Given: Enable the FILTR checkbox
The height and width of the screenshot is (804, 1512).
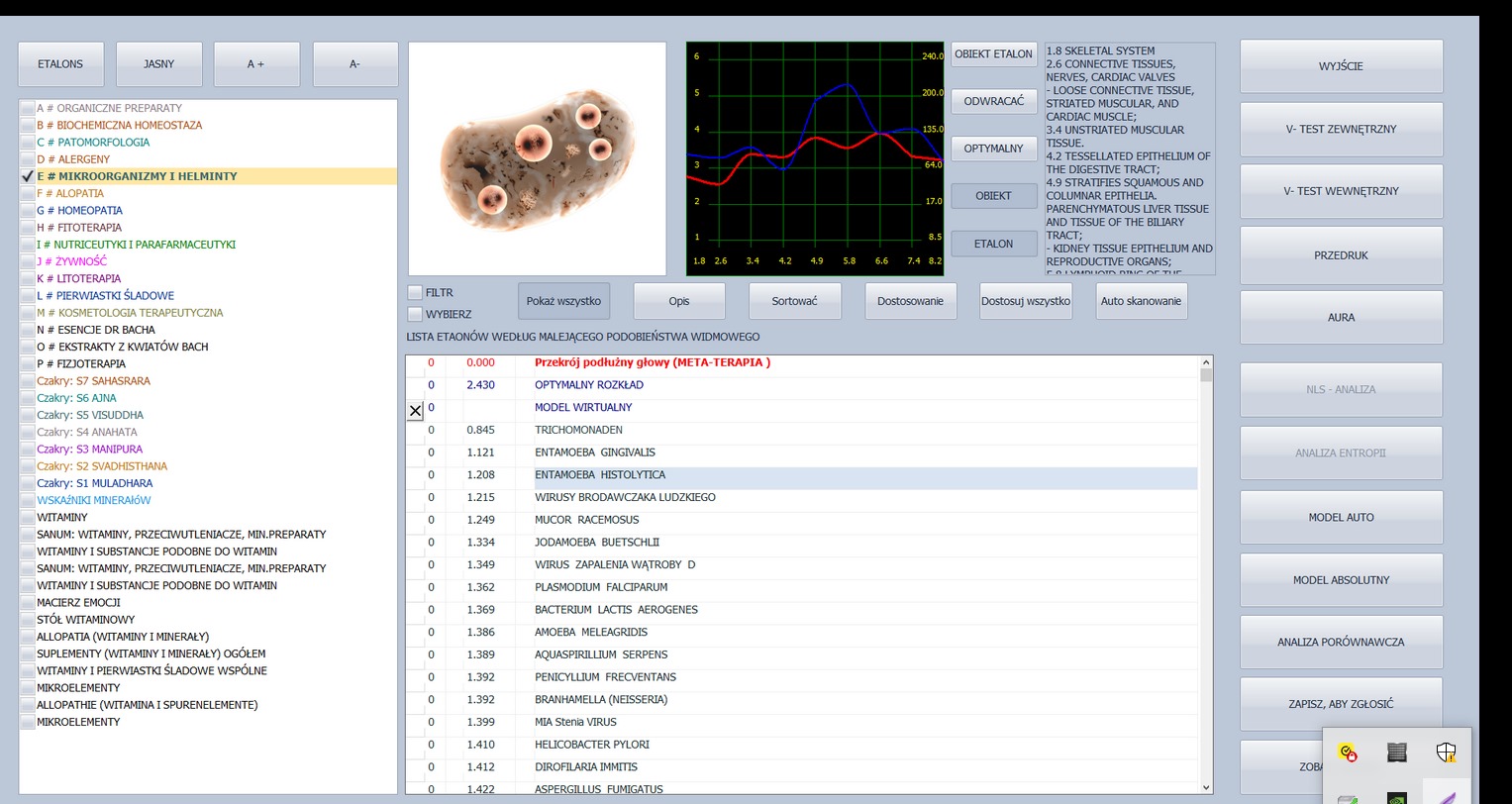Looking at the screenshot, I should click(415, 293).
